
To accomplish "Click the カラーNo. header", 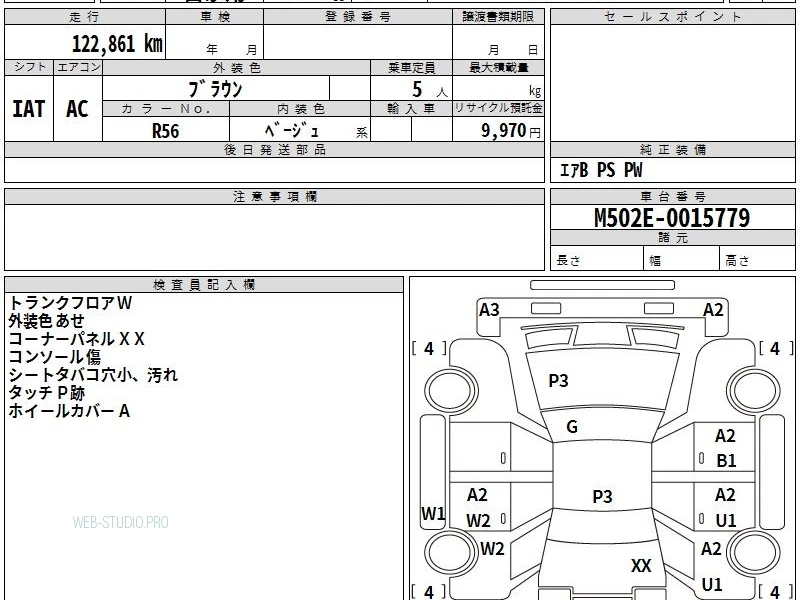I will [166, 109].
